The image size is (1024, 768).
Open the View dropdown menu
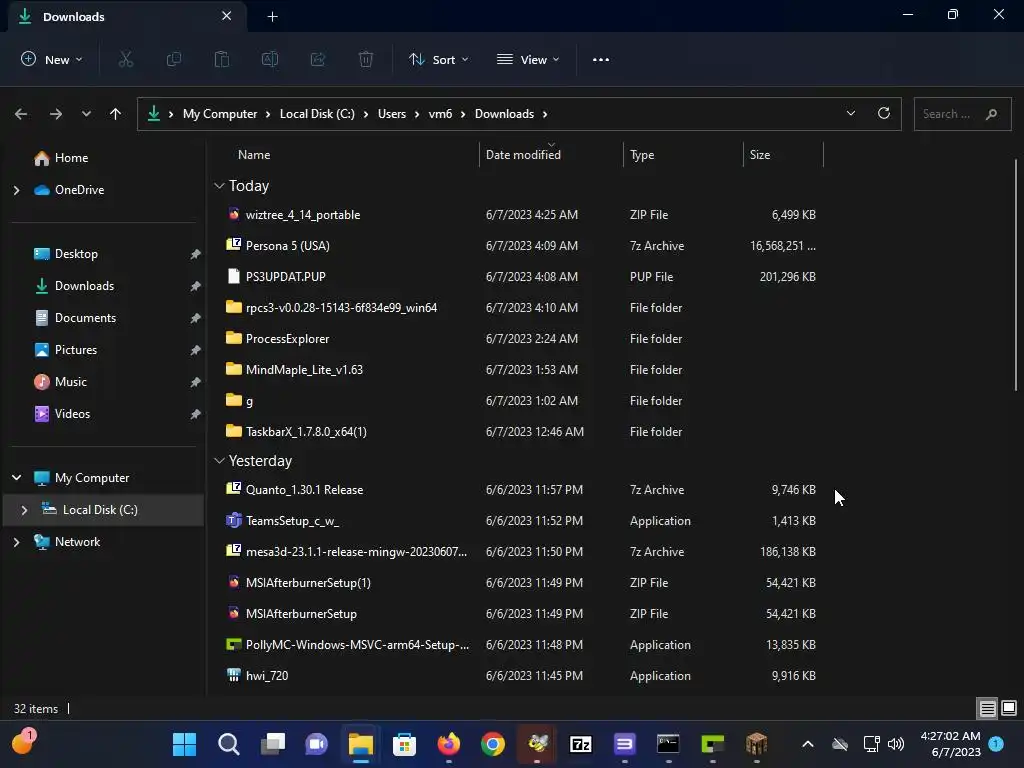[528, 59]
